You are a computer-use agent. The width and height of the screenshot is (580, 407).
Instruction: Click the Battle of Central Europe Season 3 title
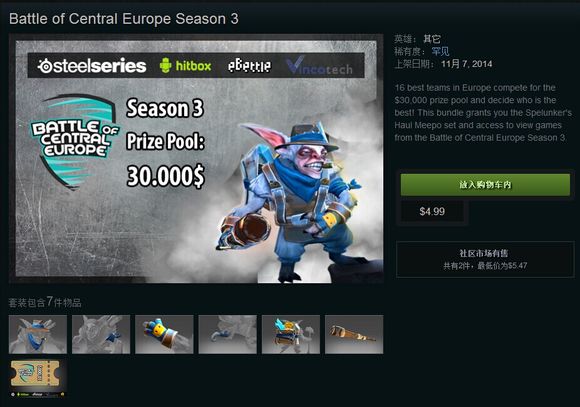(x=124, y=19)
